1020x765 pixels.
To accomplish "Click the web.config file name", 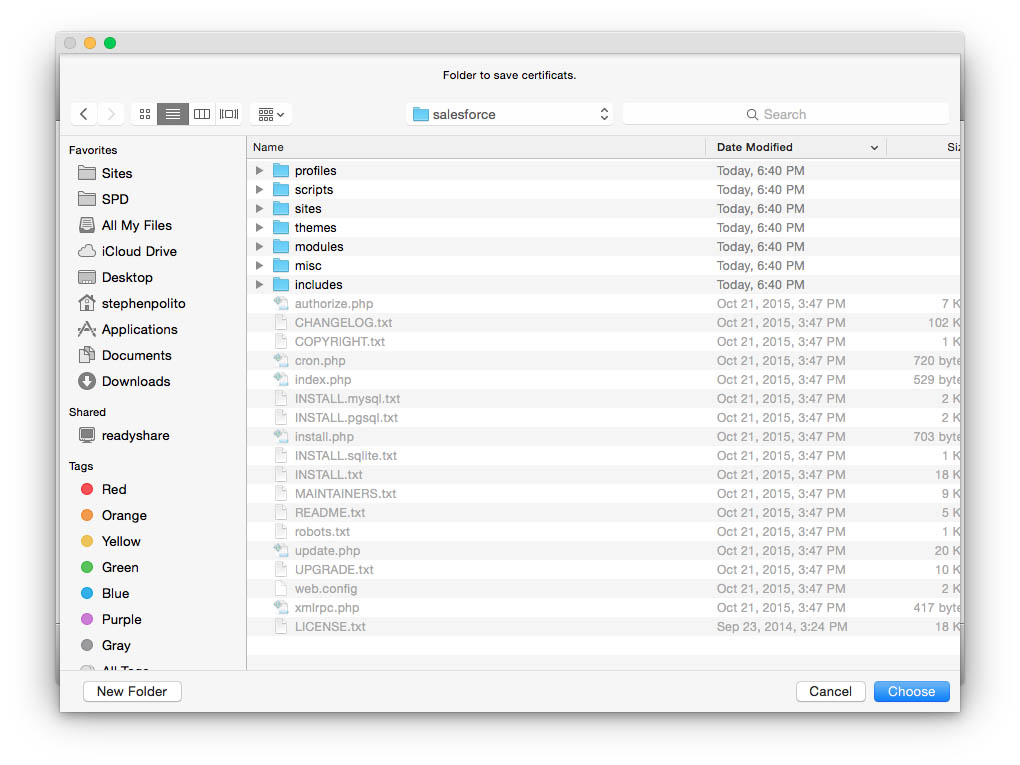I will 326,589.
